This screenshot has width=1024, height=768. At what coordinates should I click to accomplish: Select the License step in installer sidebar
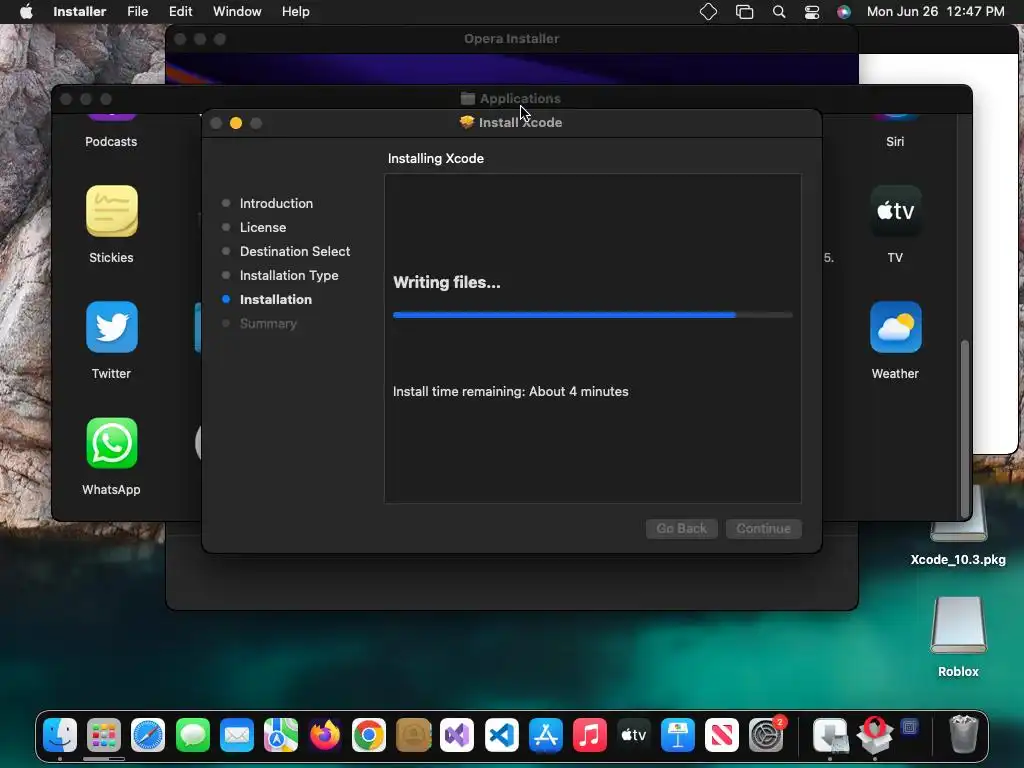coord(263,227)
